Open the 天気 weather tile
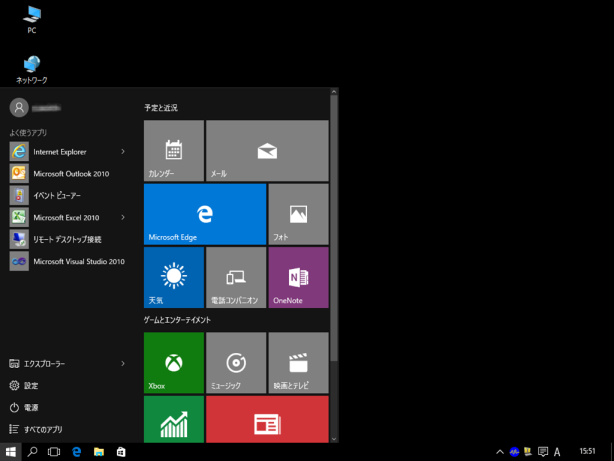The image size is (614, 461). (x=174, y=277)
